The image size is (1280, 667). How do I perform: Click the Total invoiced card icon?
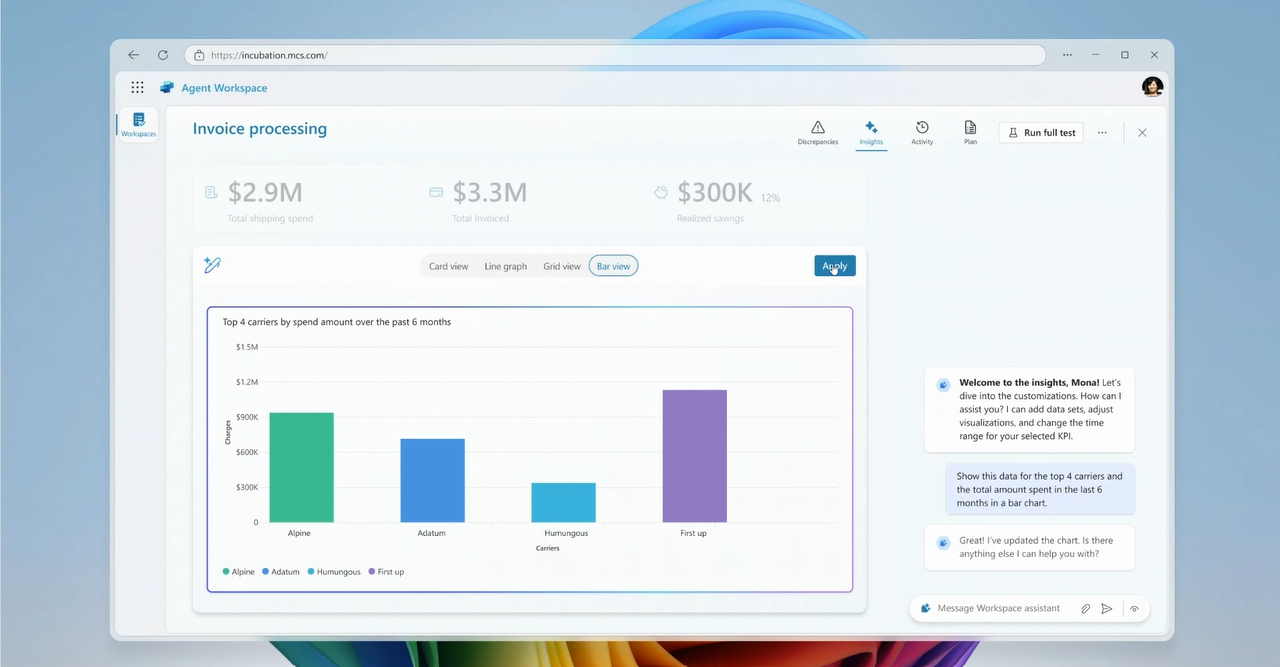(436, 192)
